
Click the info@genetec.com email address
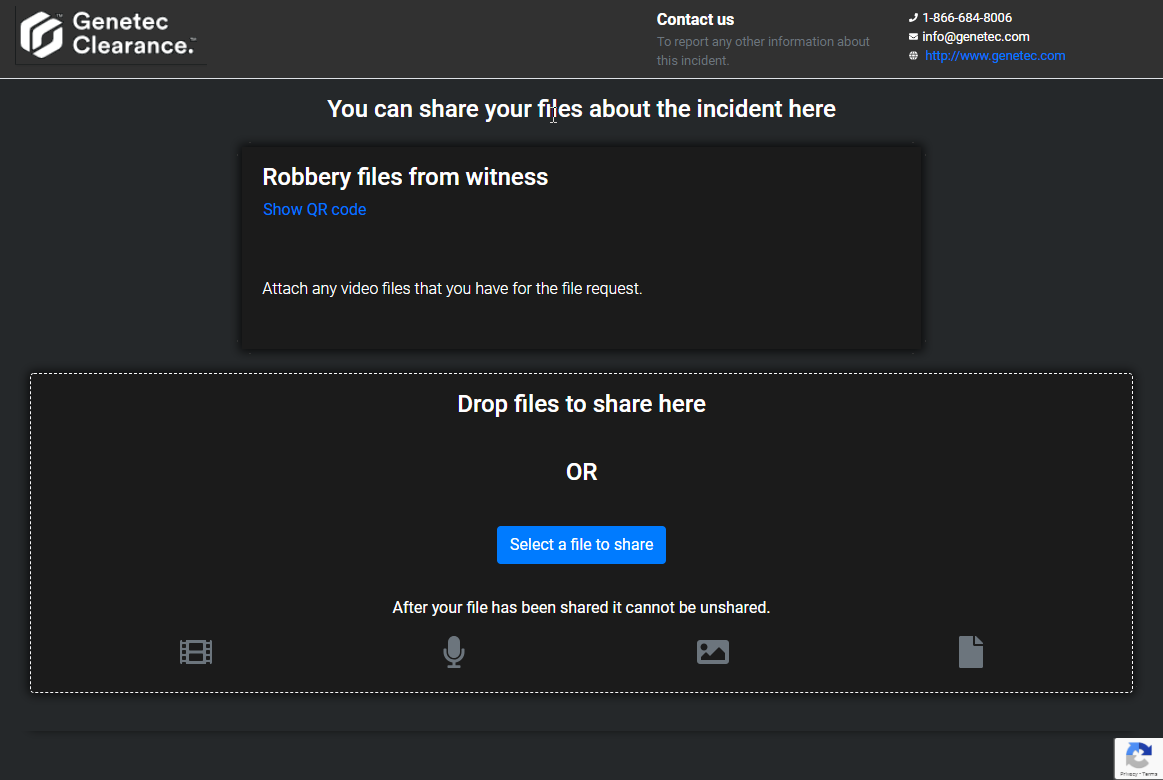tap(975, 36)
